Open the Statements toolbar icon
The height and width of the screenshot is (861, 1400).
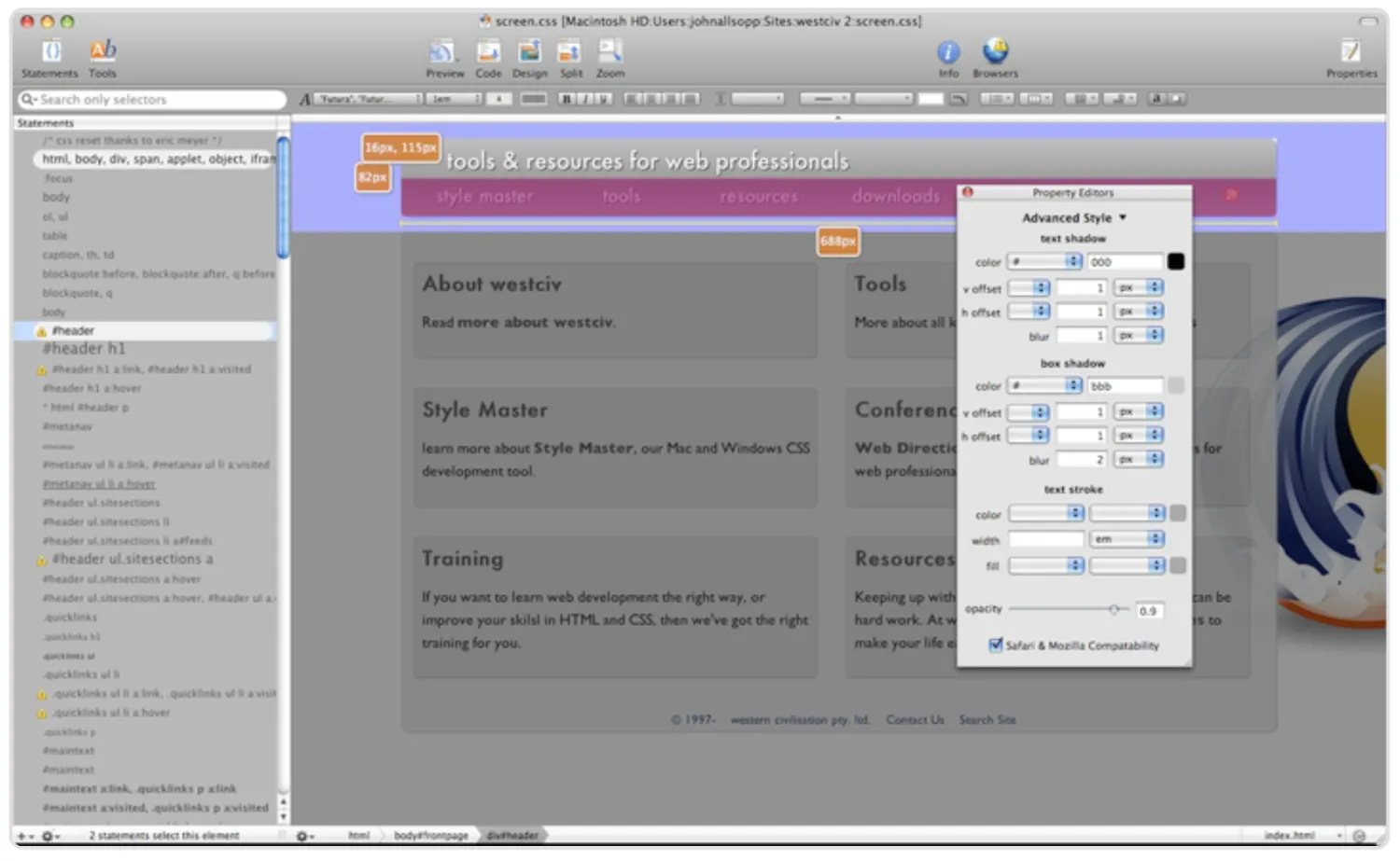(51, 52)
